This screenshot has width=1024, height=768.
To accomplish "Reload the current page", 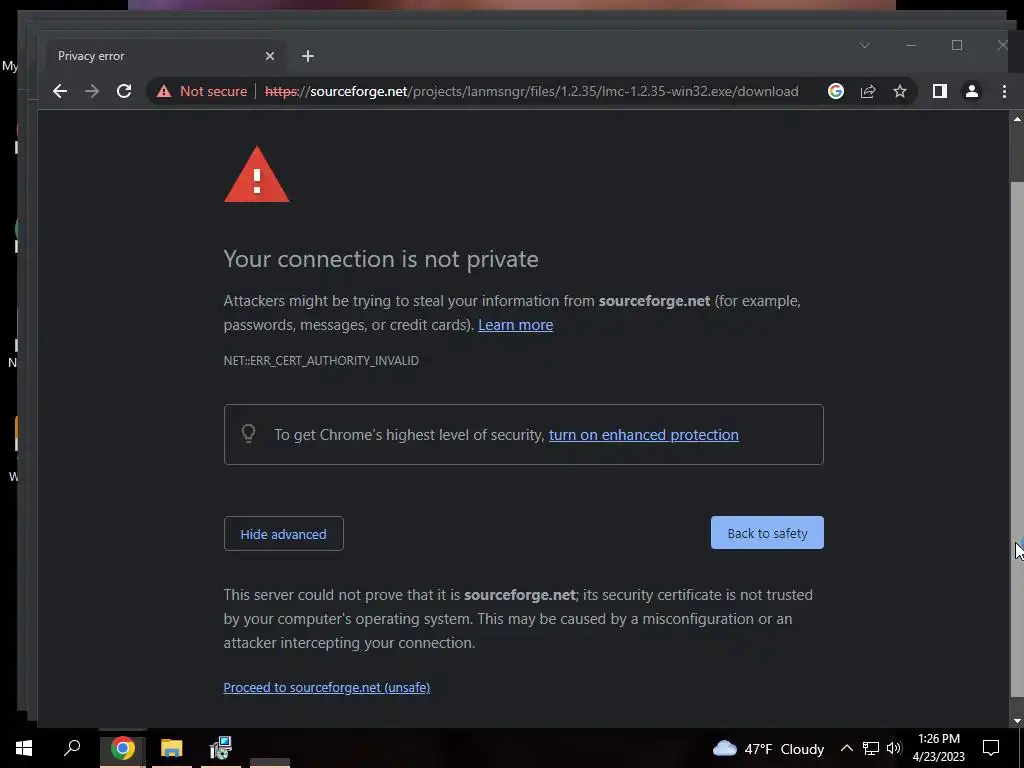I will click(x=124, y=91).
